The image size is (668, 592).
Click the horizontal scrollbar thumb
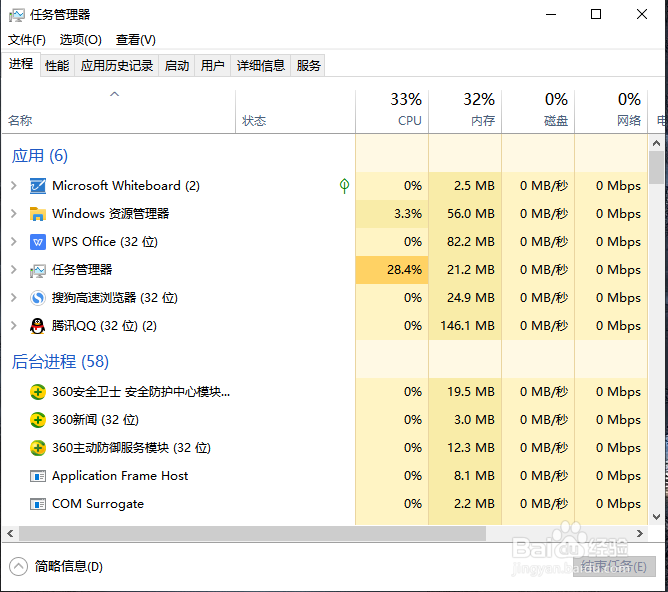click(252, 533)
